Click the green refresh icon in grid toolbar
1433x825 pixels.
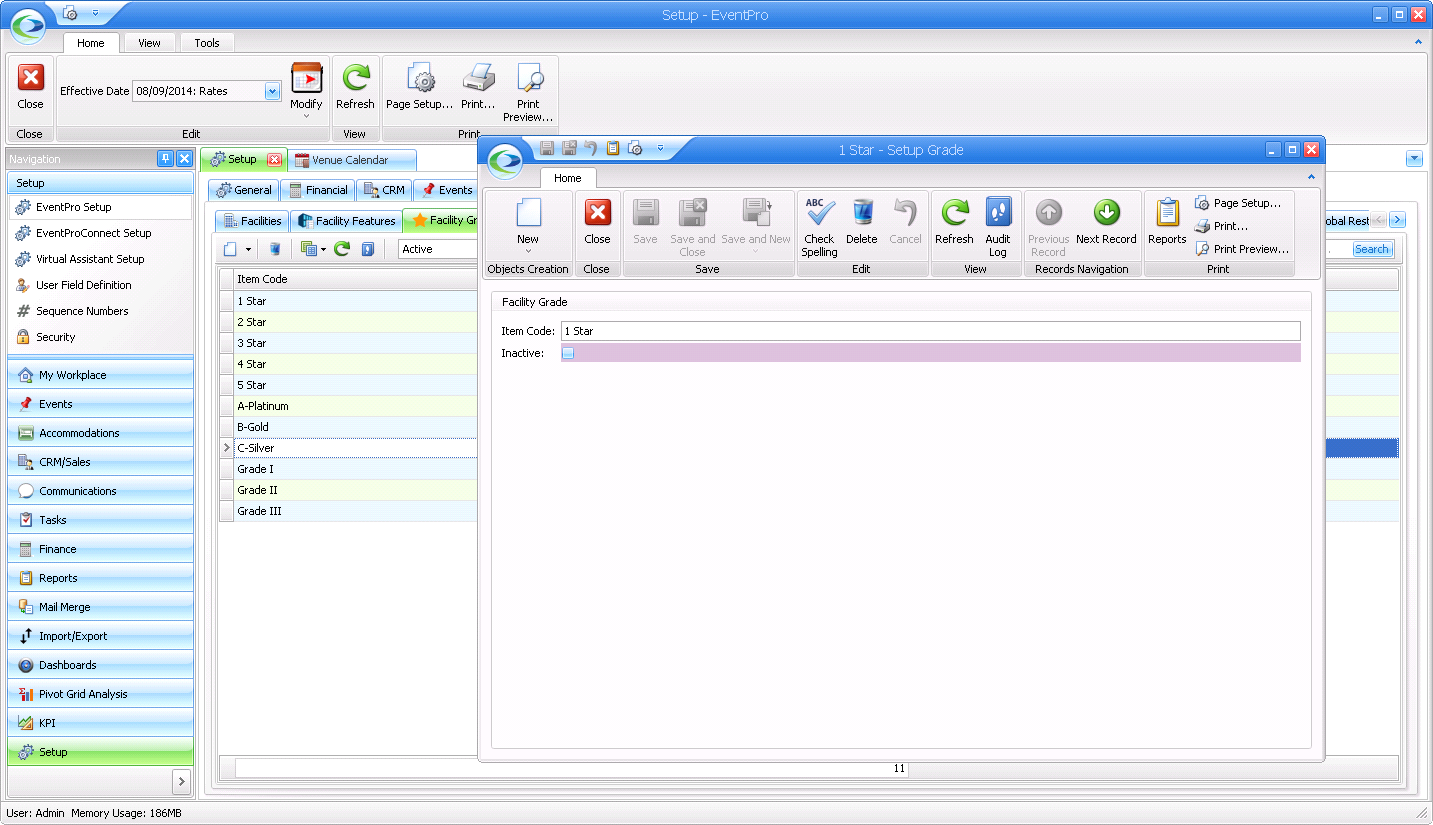[342, 249]
